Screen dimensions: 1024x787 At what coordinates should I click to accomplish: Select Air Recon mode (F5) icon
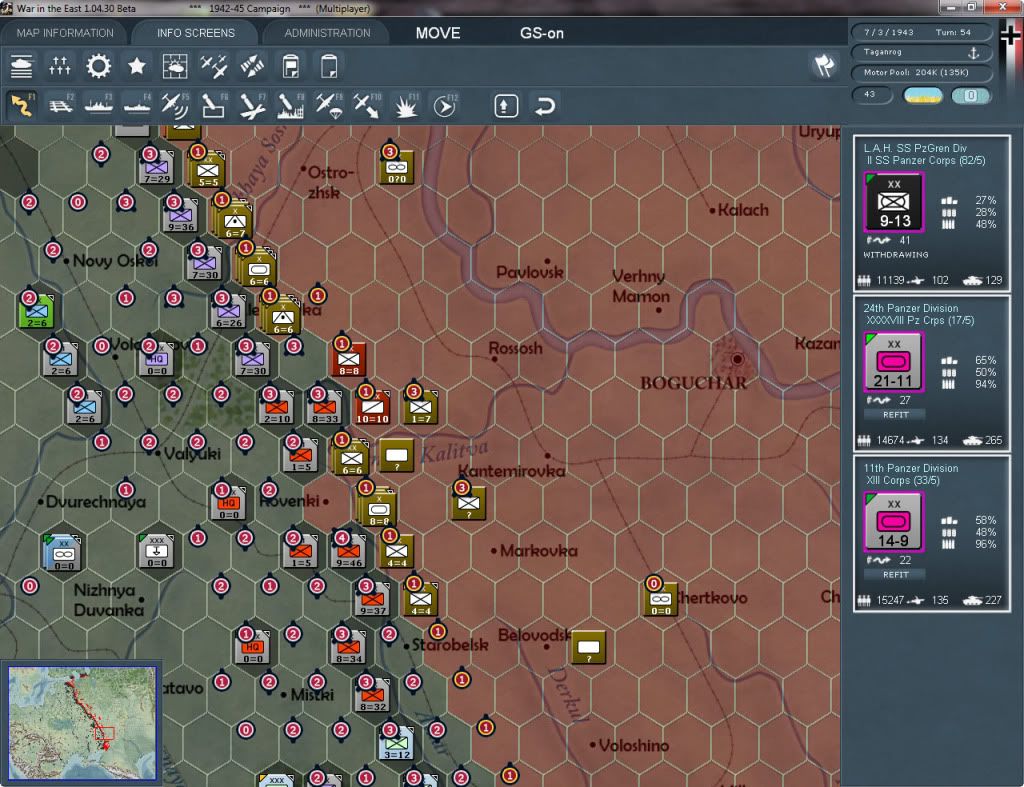(x=175, y=105)
